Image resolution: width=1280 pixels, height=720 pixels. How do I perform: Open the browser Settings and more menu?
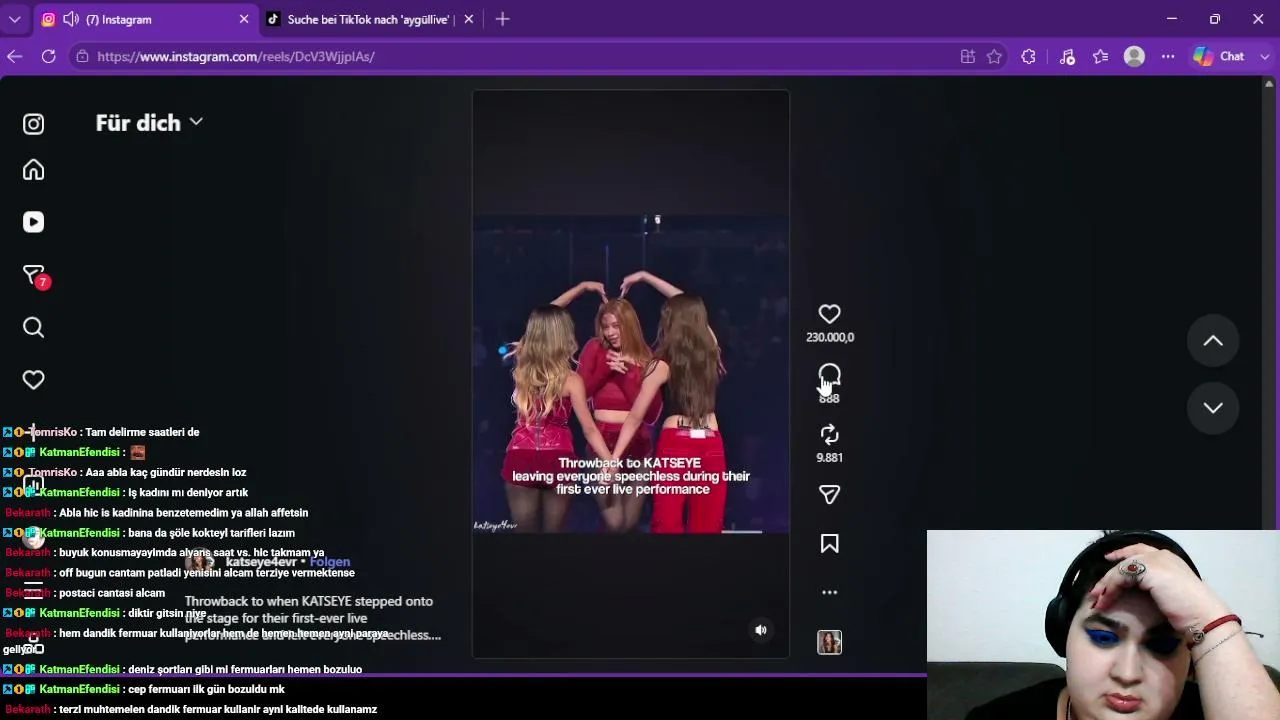1168,57
